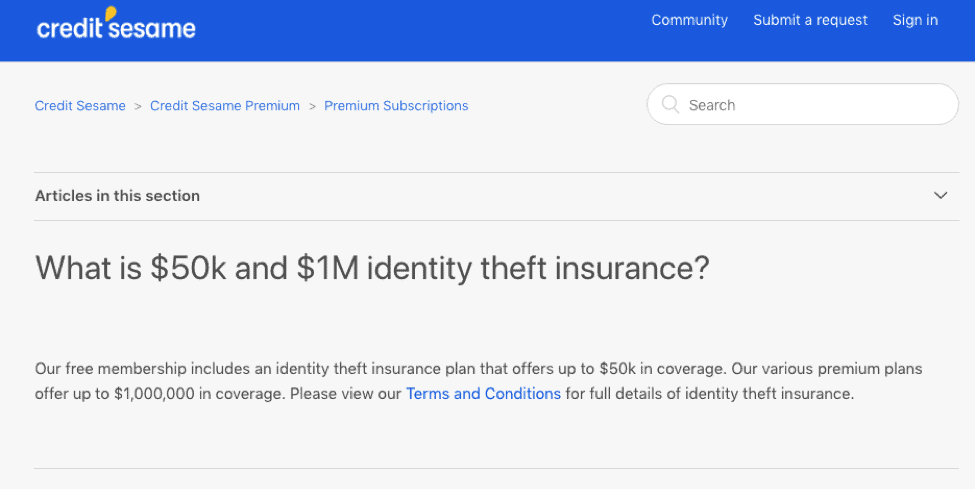Click the identity theft insurance article title
Viewport: 975px width, 490px height.
pos(372,269)
